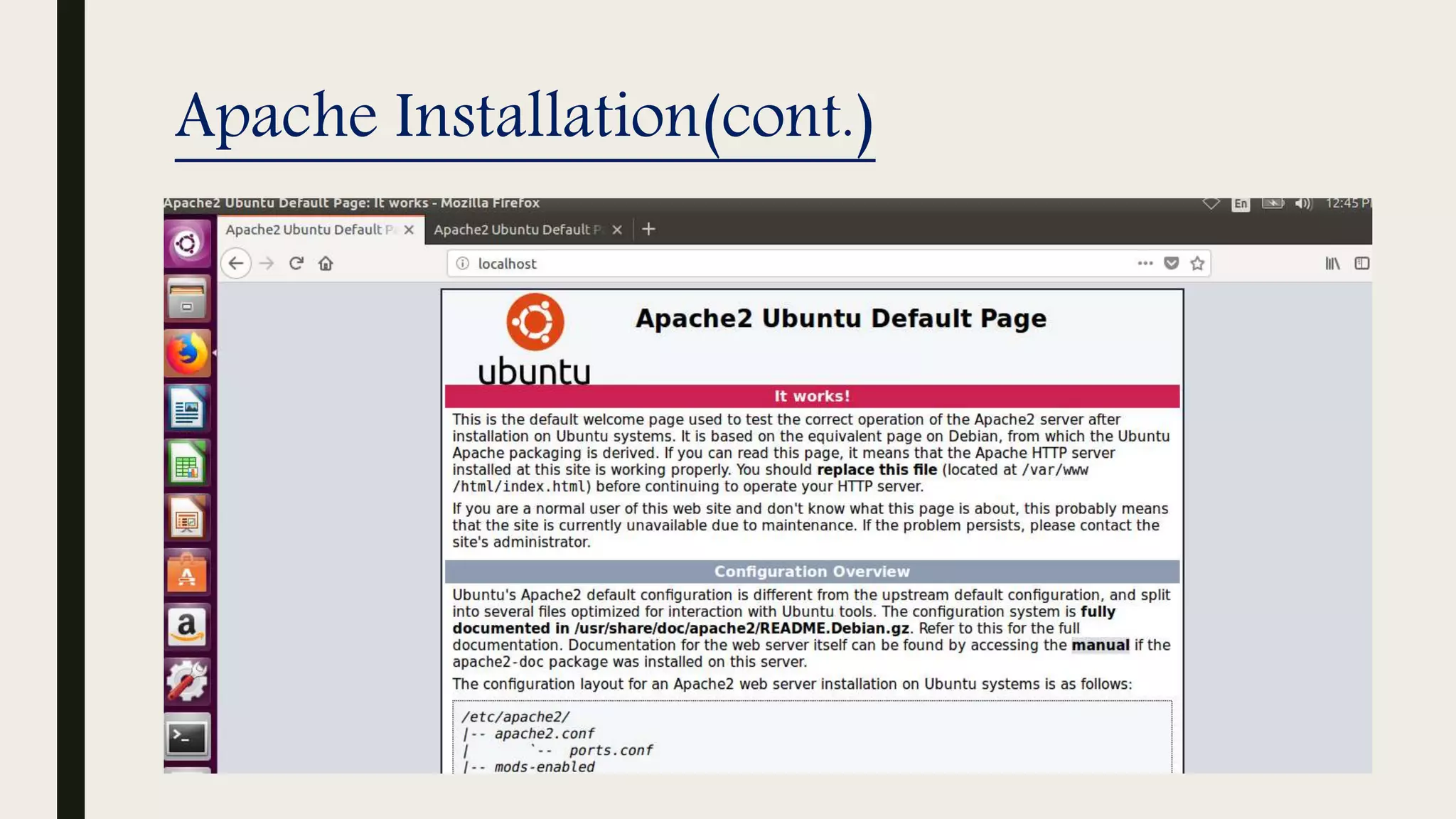
Task: Open the Files manager in launcher
Action: pyautogui.click(x=188, y=299)
